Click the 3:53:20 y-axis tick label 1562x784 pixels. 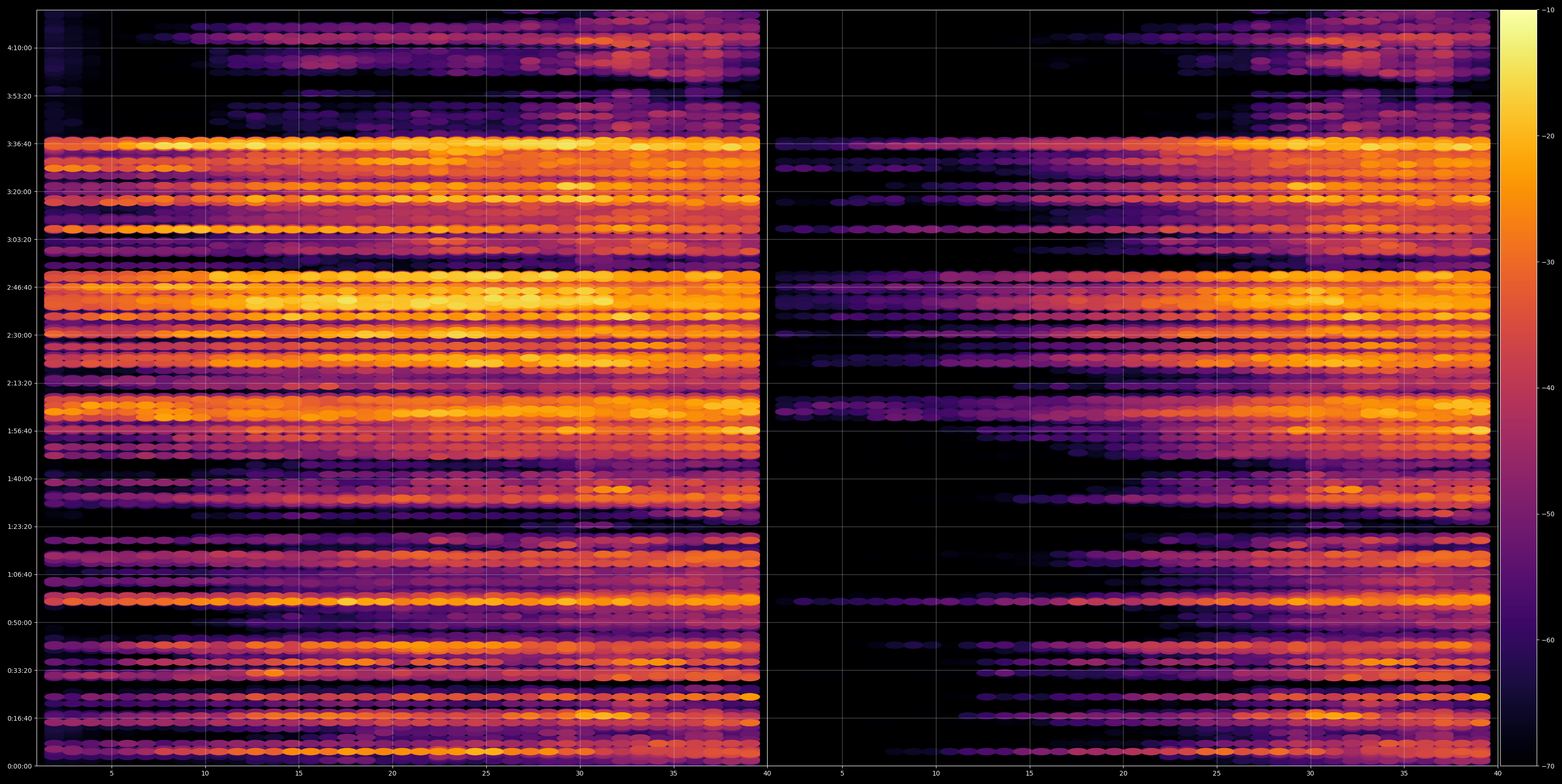pos(19,96)
